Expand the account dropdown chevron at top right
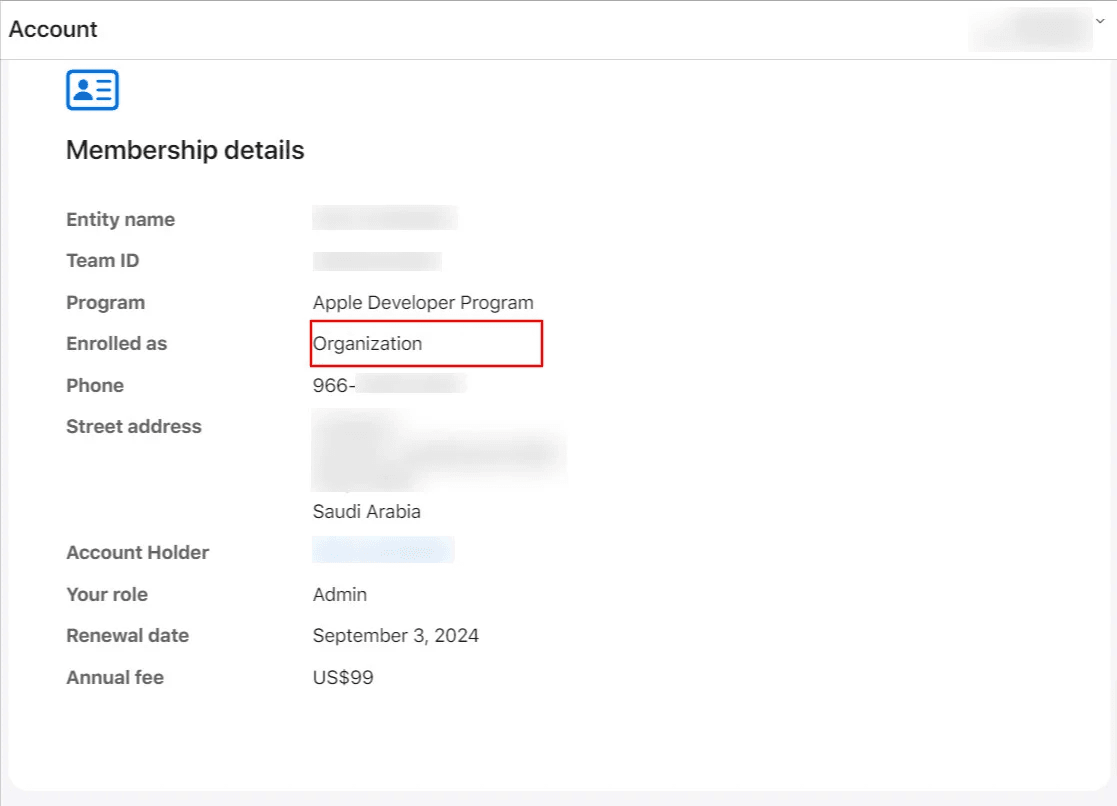This screenshot has height=806, width=1117. pos(1100,21)
